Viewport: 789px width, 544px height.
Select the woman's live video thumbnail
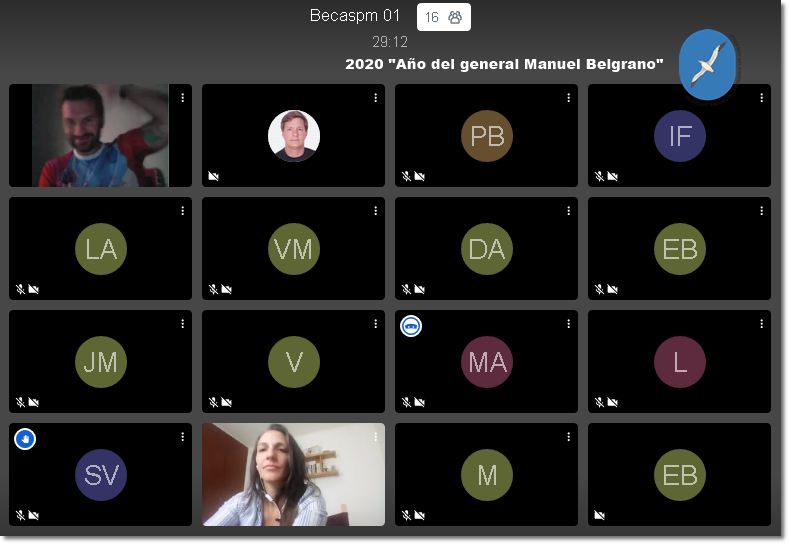(293, 474)
